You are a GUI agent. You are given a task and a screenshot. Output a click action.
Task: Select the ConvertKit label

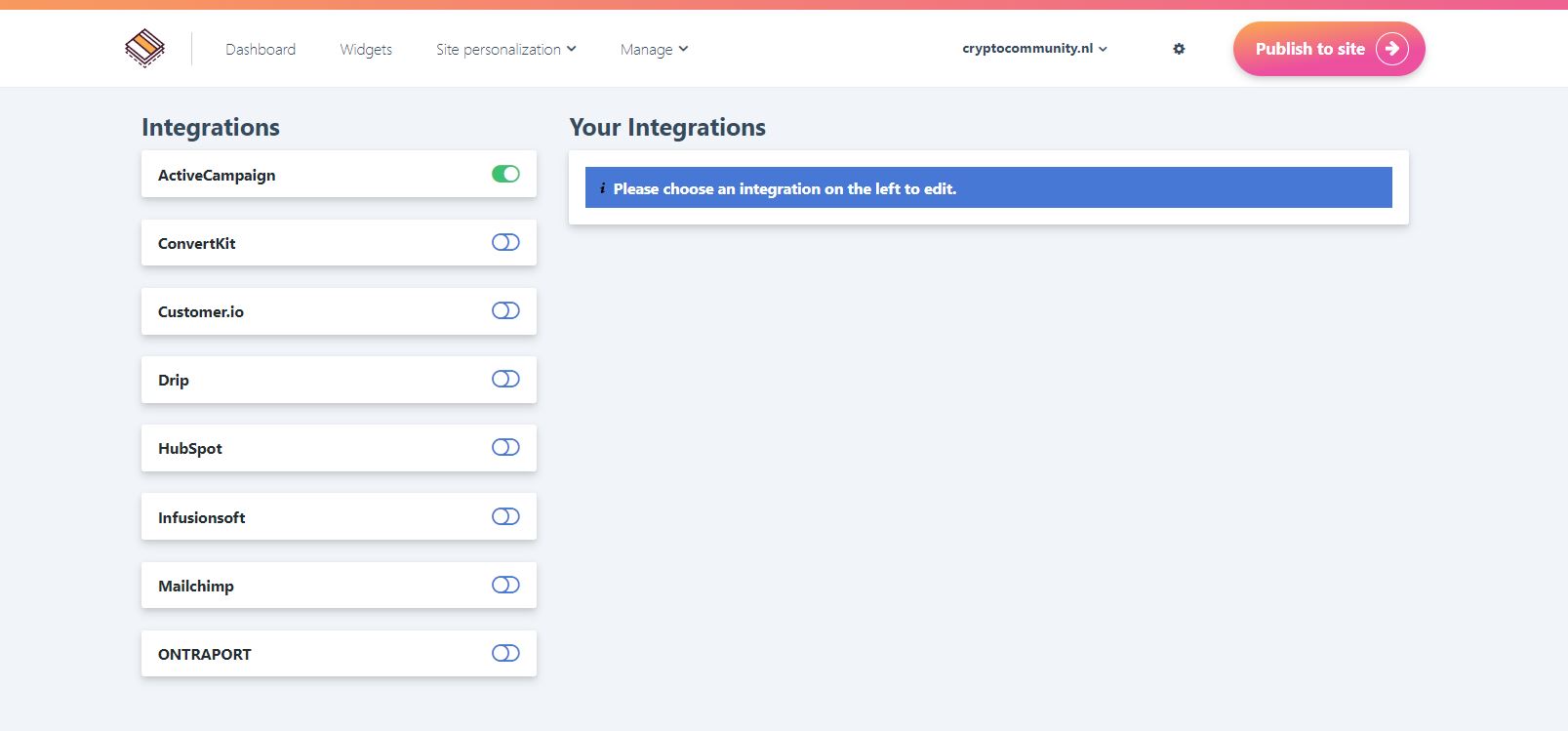click(x=197, y=243)
